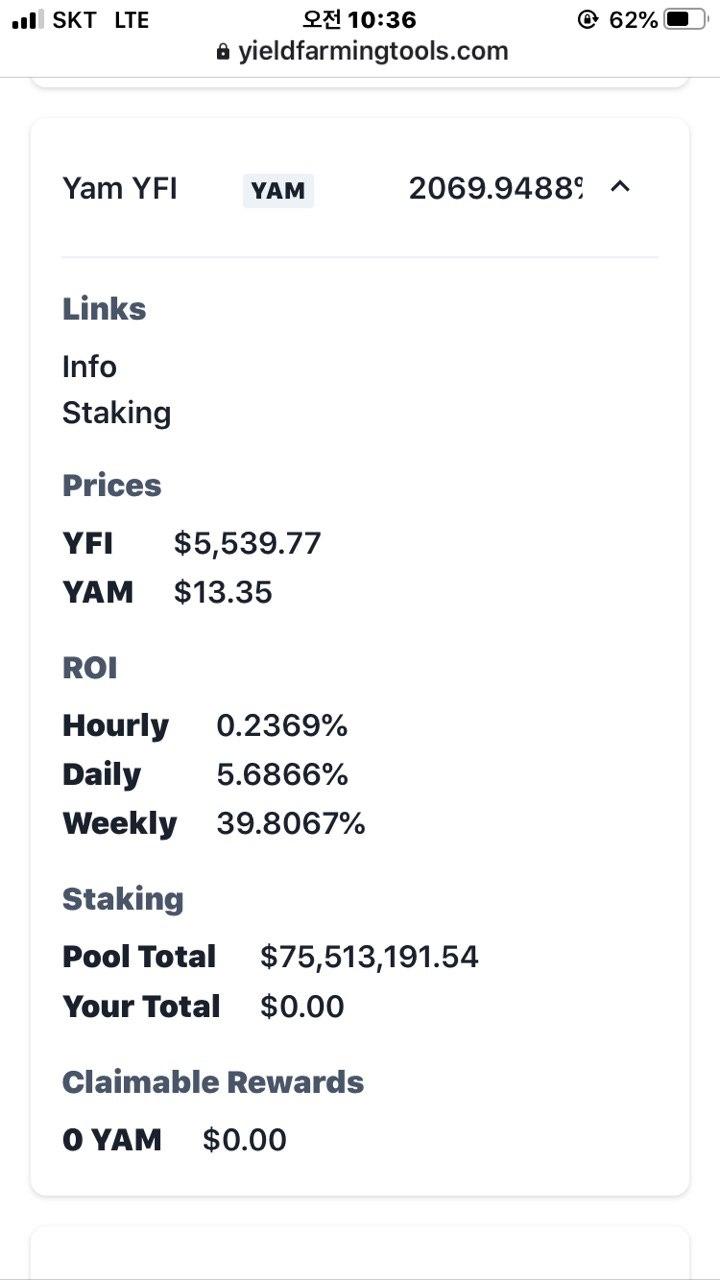Tap the Weekly ROI value 39.8067%

click(x=291, y=824)
